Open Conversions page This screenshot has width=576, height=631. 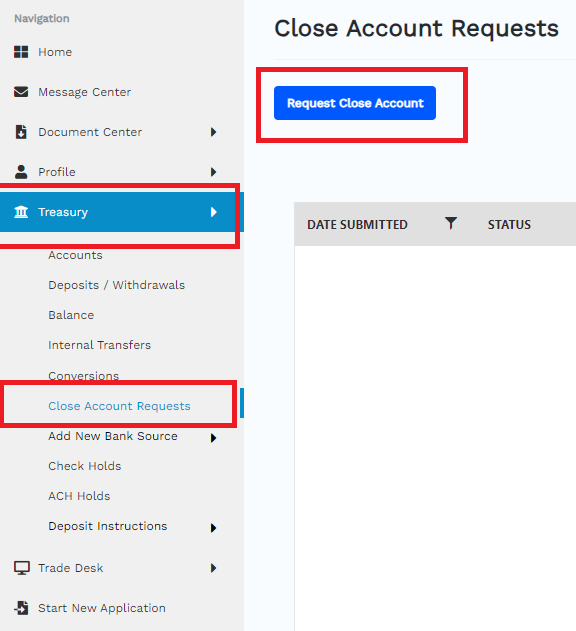(x=84, y=375)
